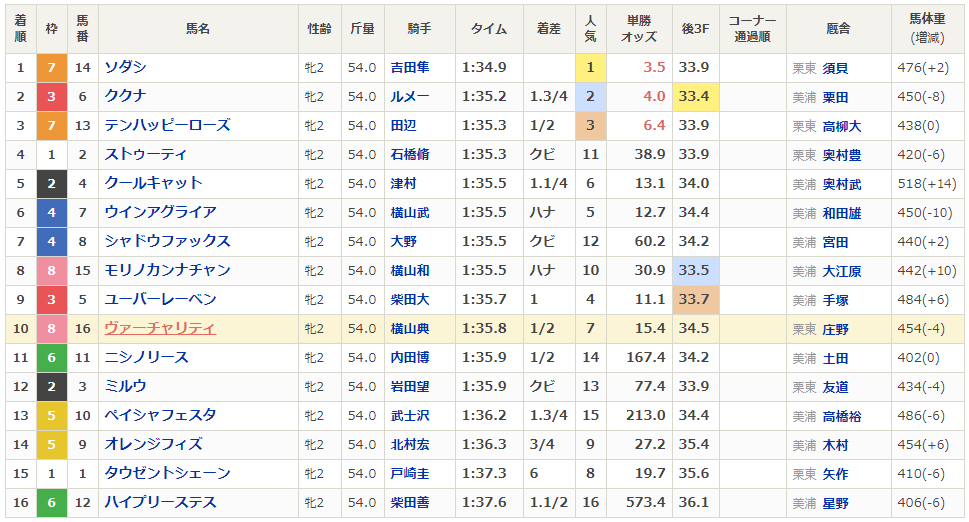Open trainer link 奥村豊
The height and width of the screenshot is (522, 969).
click(842, 156)
